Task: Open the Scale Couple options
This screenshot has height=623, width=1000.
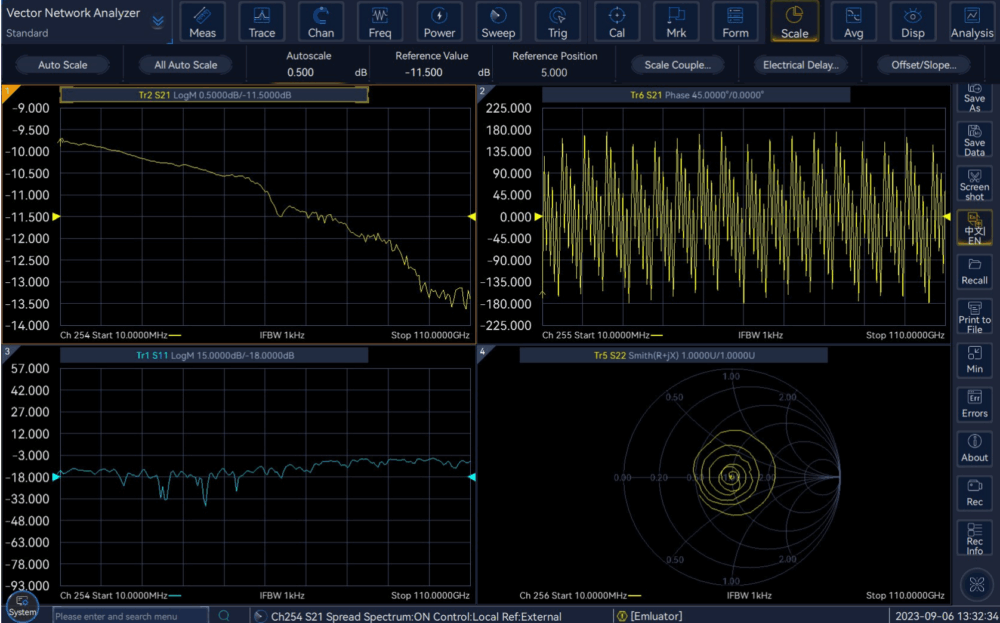Action: point(677,65)
